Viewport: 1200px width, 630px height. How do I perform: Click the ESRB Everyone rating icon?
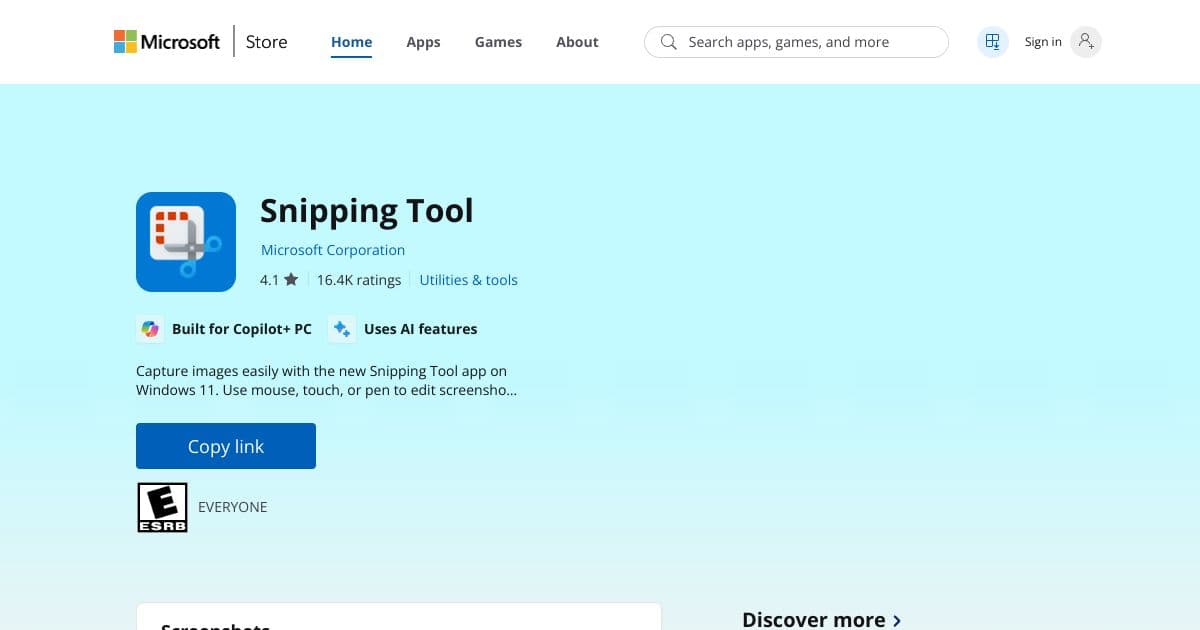[x=162, y=507]
